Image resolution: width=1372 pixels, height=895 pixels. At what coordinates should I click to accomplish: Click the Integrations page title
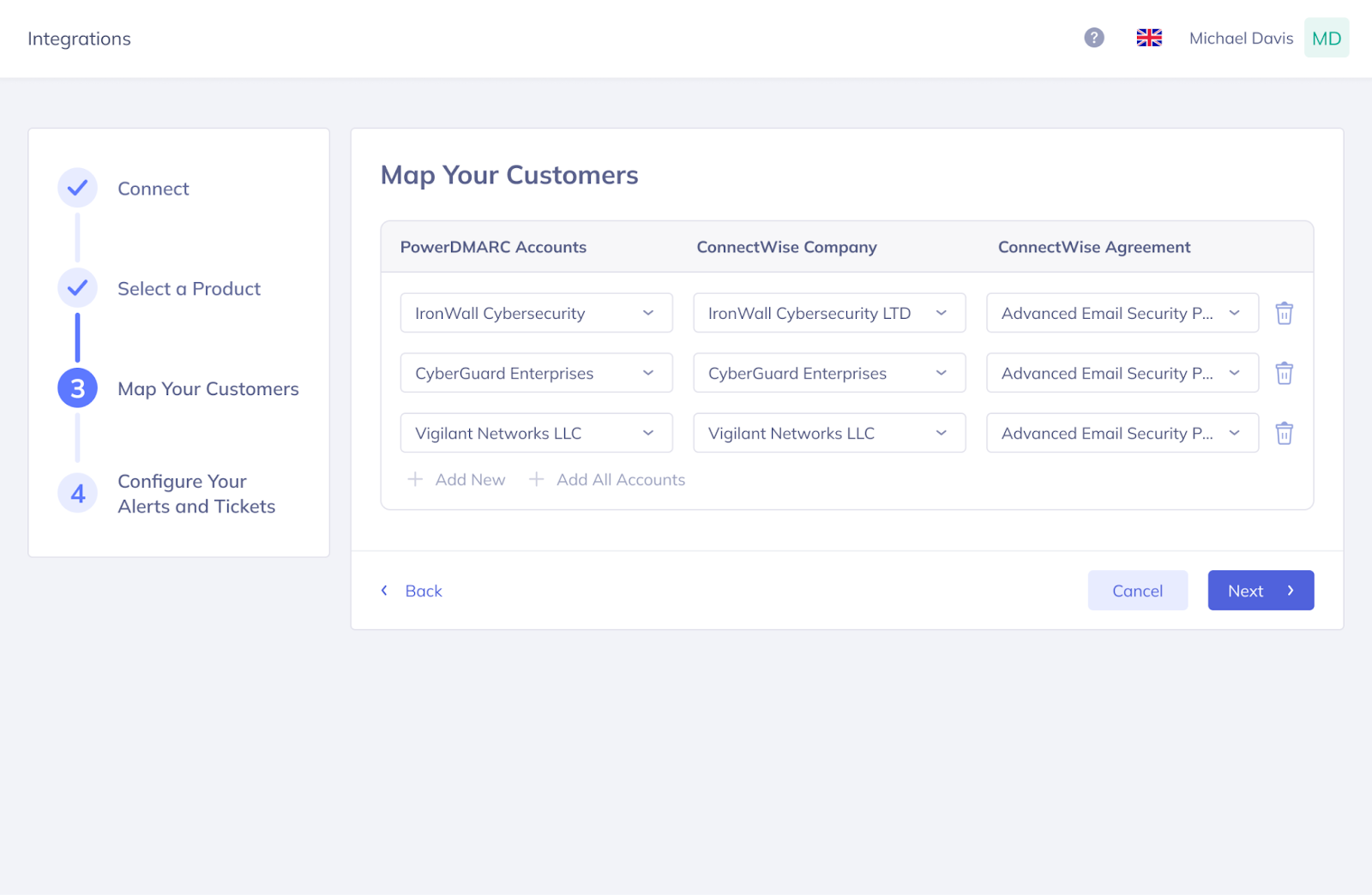tap(79, 39)
